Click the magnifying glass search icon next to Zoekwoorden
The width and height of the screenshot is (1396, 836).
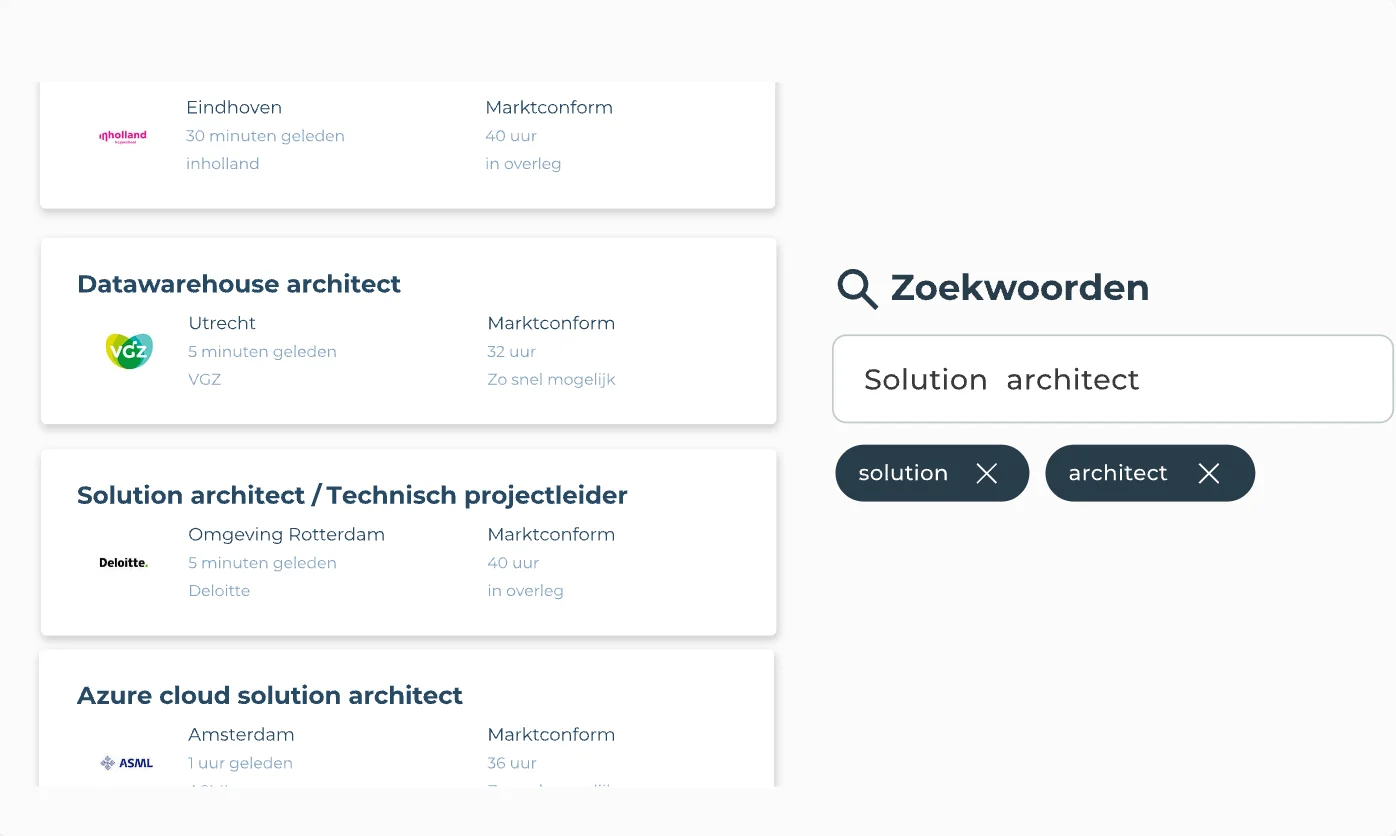(856, 288)
